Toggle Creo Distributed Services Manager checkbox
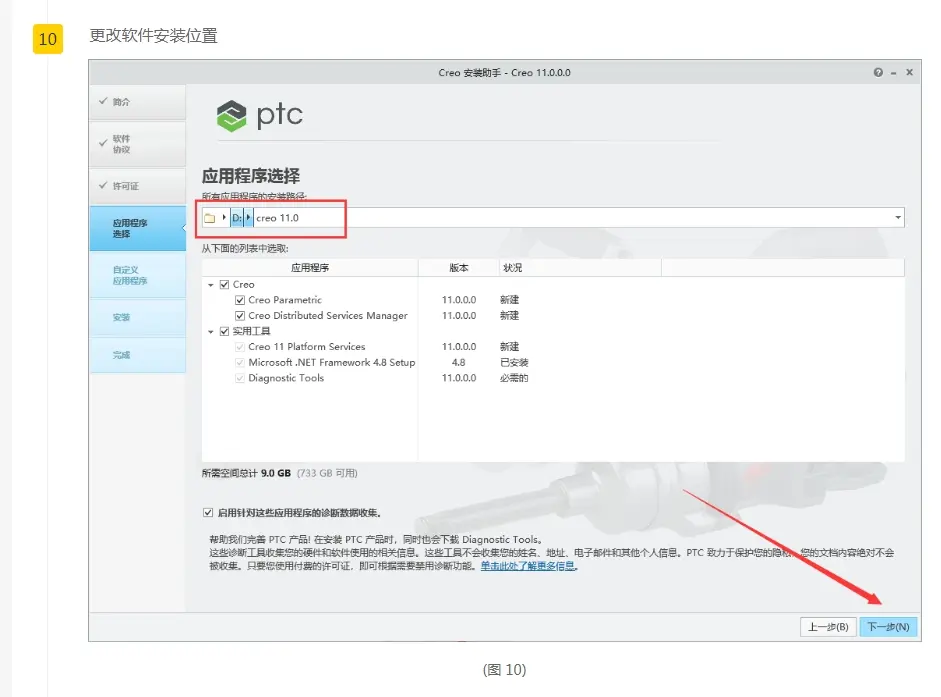Screen dimensions: 941x697 pos(240,316)
